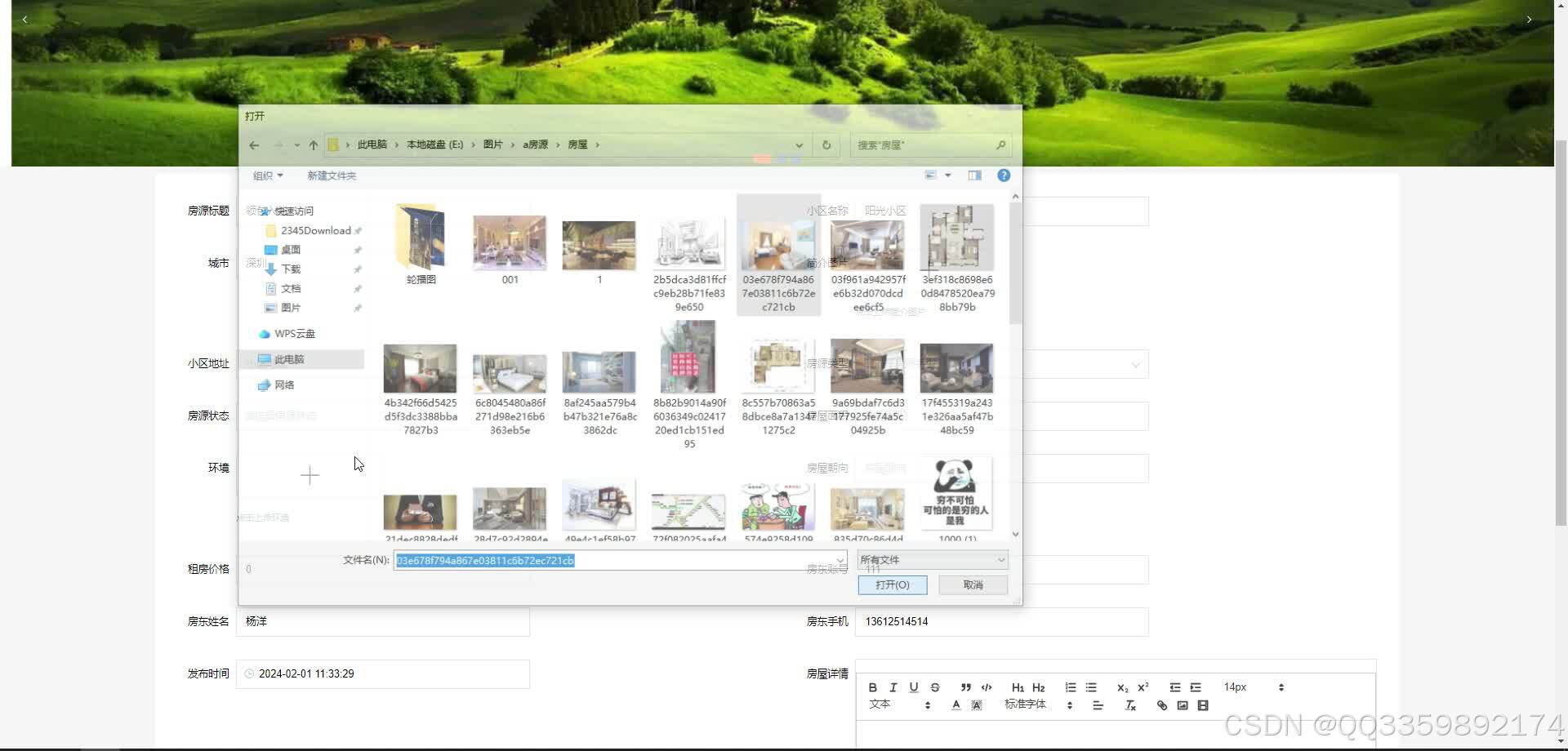This screenshot has height=751, width=1568.
Task: Open the 标准字体 font family dropdown
Action: point(1038,704)
